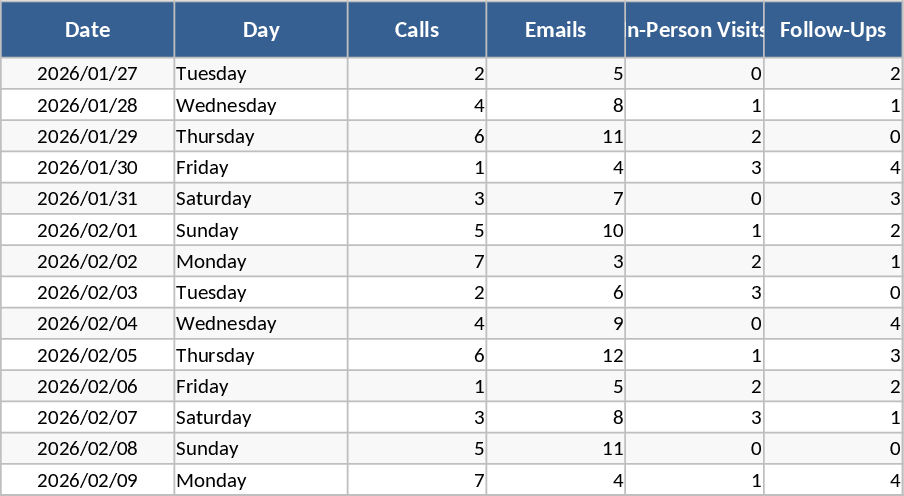Screen dimensions: 904x496
Task: Select the Follow-Ups cell for 2026/01/31
Action: tap(833, 198)
